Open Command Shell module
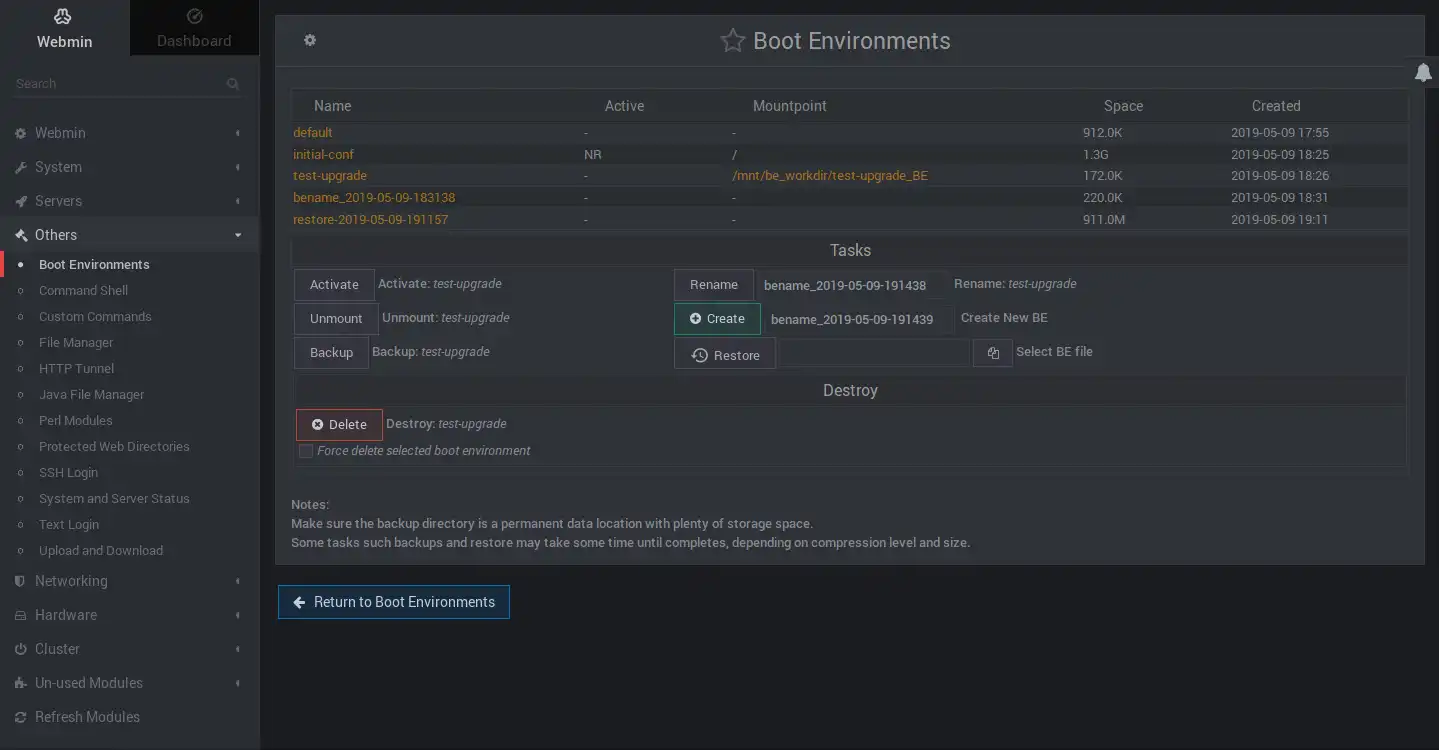Image resolution: width=1439 pixels, height=750 pixels. coord(83,290)
